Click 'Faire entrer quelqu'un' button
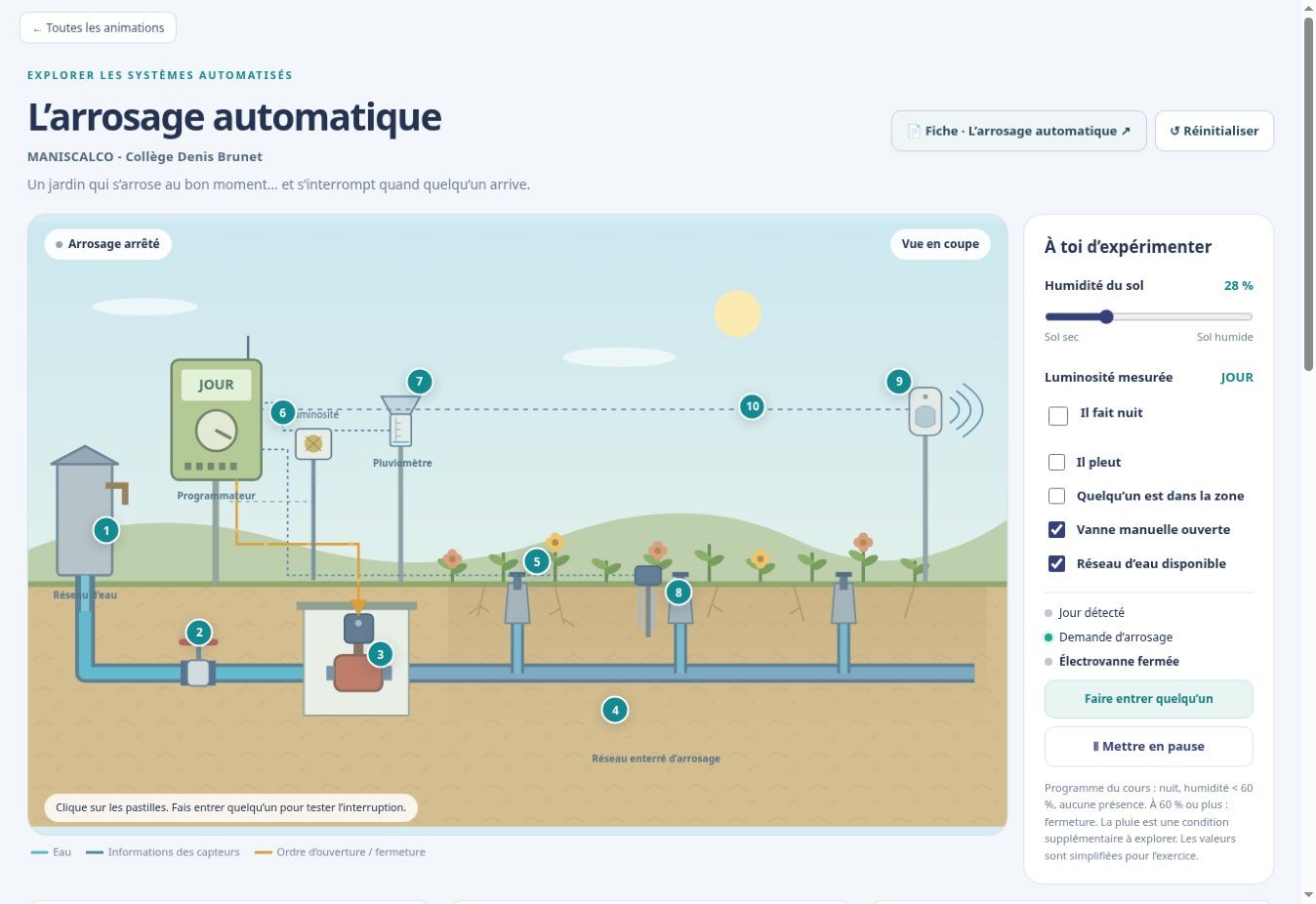This screenshot has height=904, width=1316. (1148, 699)
